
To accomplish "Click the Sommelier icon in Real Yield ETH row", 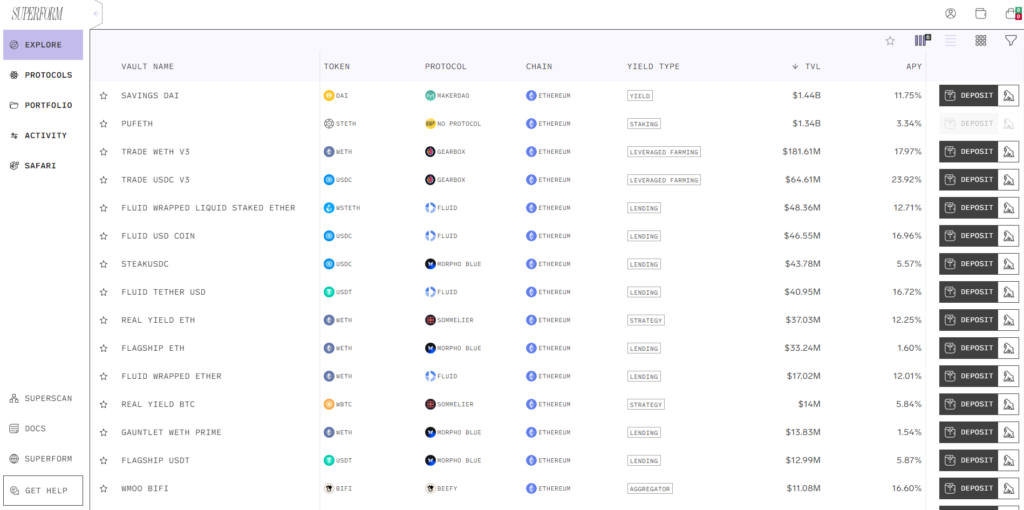I will click(430, 321).
